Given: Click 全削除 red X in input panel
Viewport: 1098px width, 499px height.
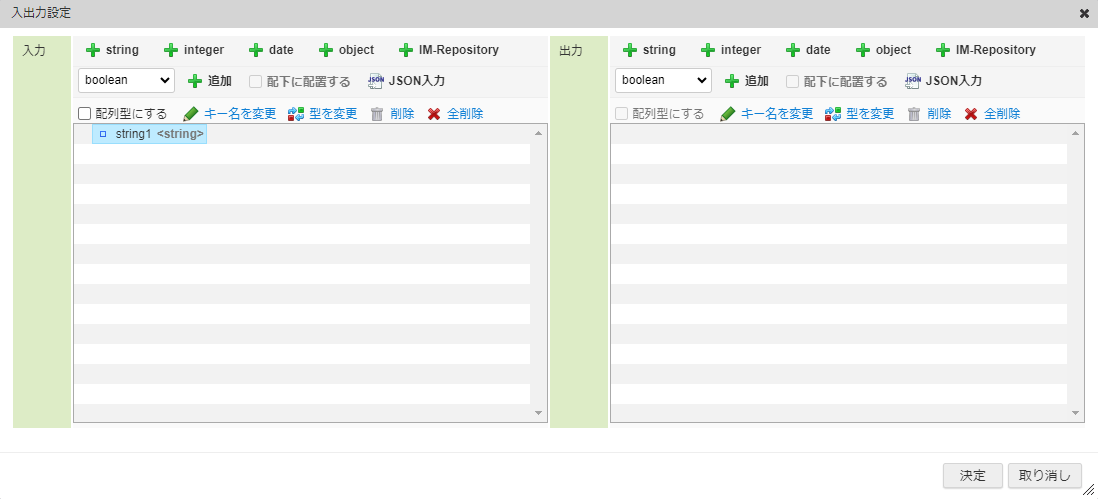Looking at the screenshot, I should (x=434, y=114).
